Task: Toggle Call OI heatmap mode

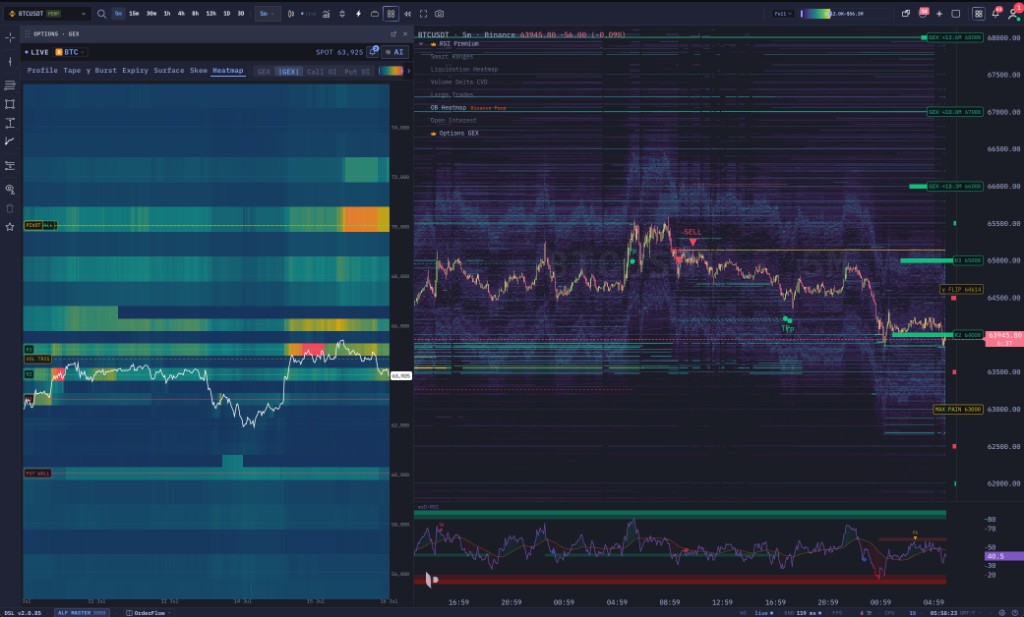Action: point(321,72)
